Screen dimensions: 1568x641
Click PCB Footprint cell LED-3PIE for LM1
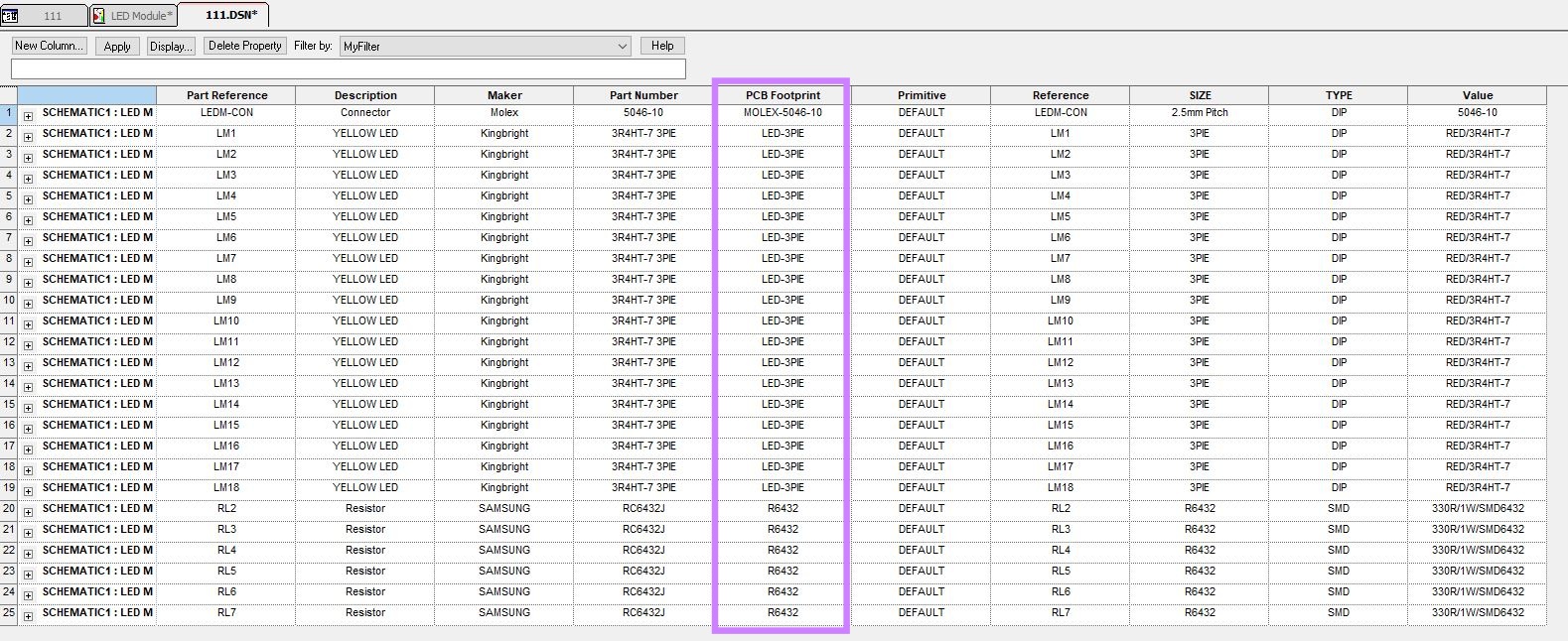(x=783, y=134)
